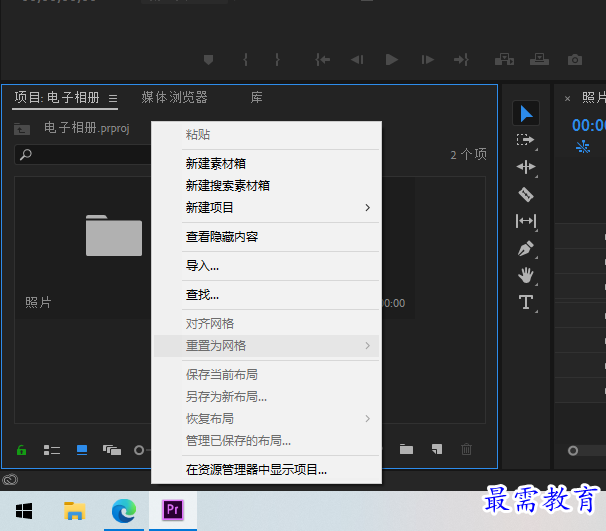Go up one bin level icon

point(22,129)
